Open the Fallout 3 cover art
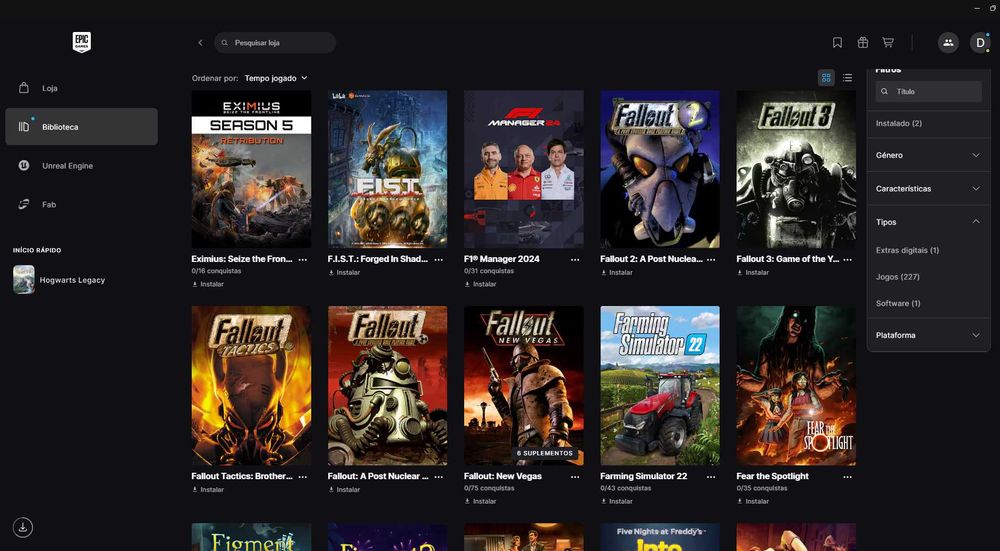Image resolution: width=1000 pixels, height=551 pixels. (x=796, y=169)
